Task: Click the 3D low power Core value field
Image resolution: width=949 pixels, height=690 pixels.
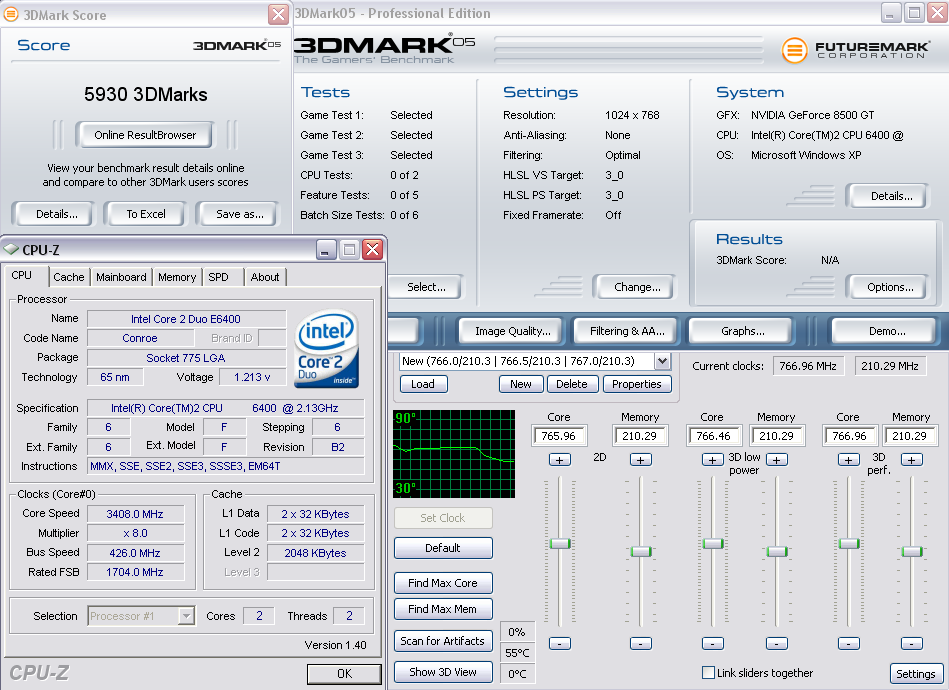Action: pos(714,436)
